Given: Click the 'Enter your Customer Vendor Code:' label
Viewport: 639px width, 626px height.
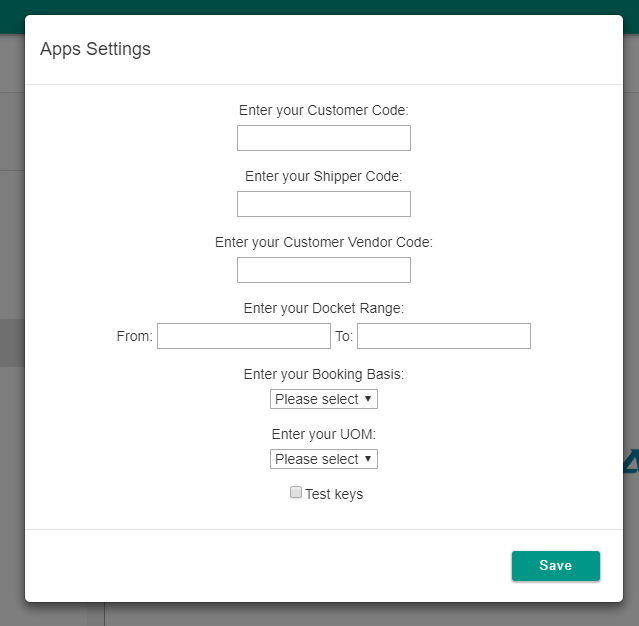Looking at the screenshot, I should (324, 242).
